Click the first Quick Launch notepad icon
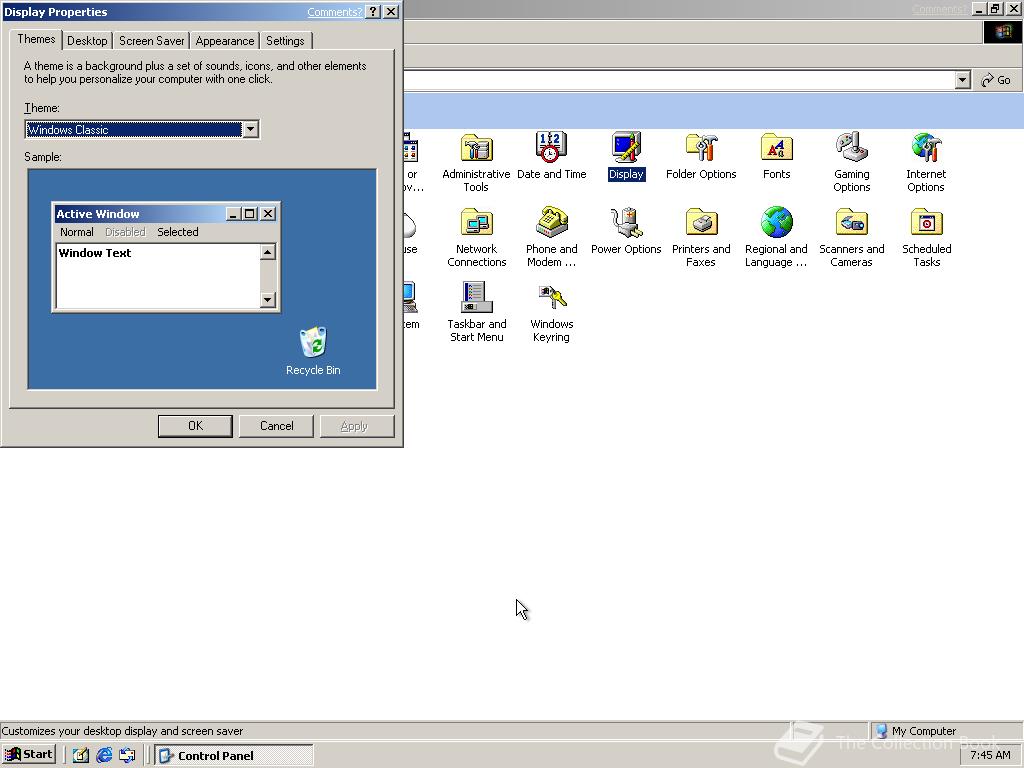 click(x=80, y=756)
